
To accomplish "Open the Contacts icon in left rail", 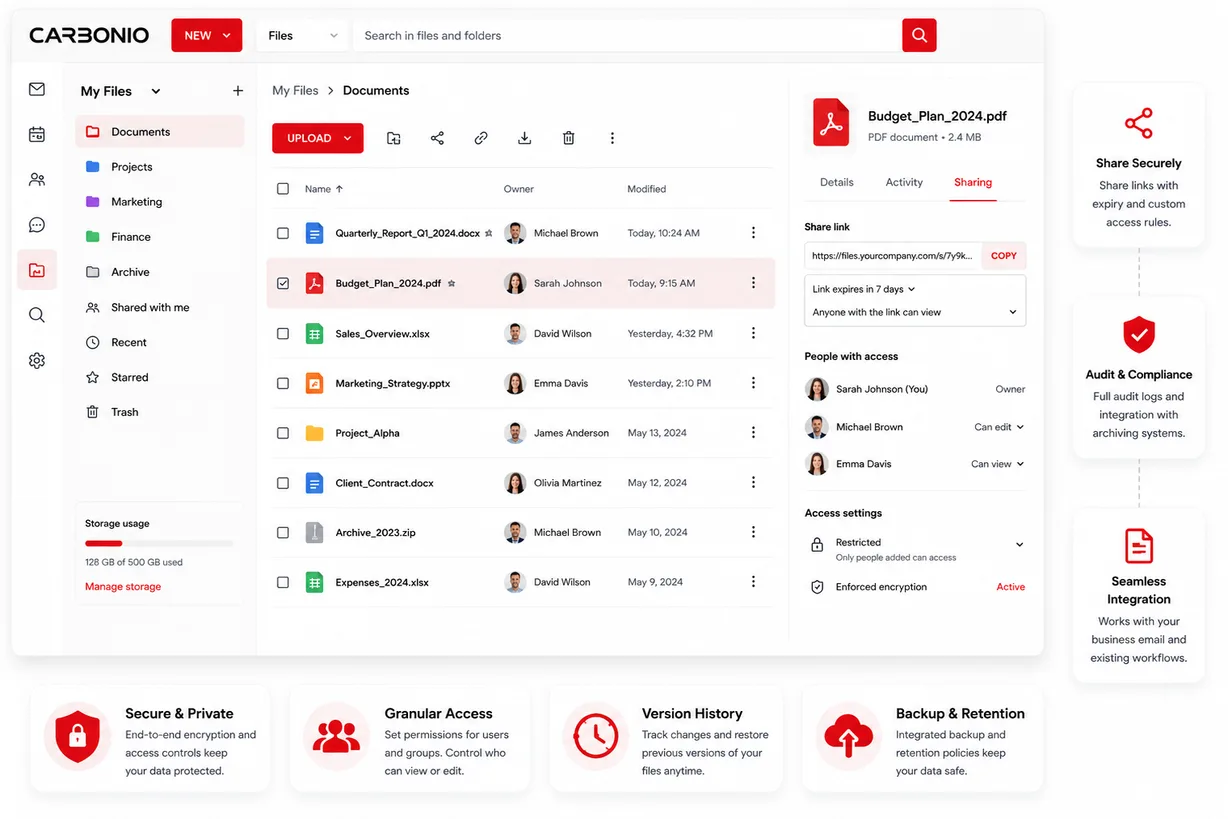I will (37, 180).
